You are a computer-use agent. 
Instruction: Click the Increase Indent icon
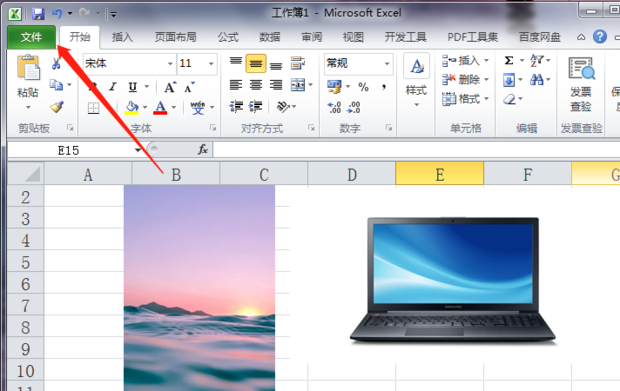tap(255, 106)
